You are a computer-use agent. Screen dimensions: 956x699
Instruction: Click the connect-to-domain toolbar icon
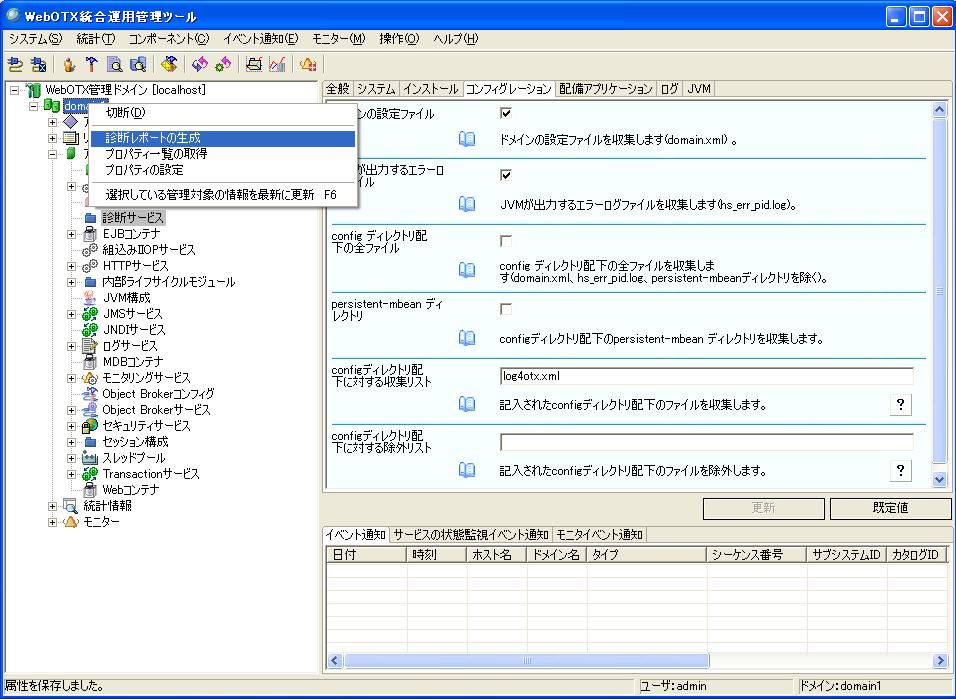point(15,65)
